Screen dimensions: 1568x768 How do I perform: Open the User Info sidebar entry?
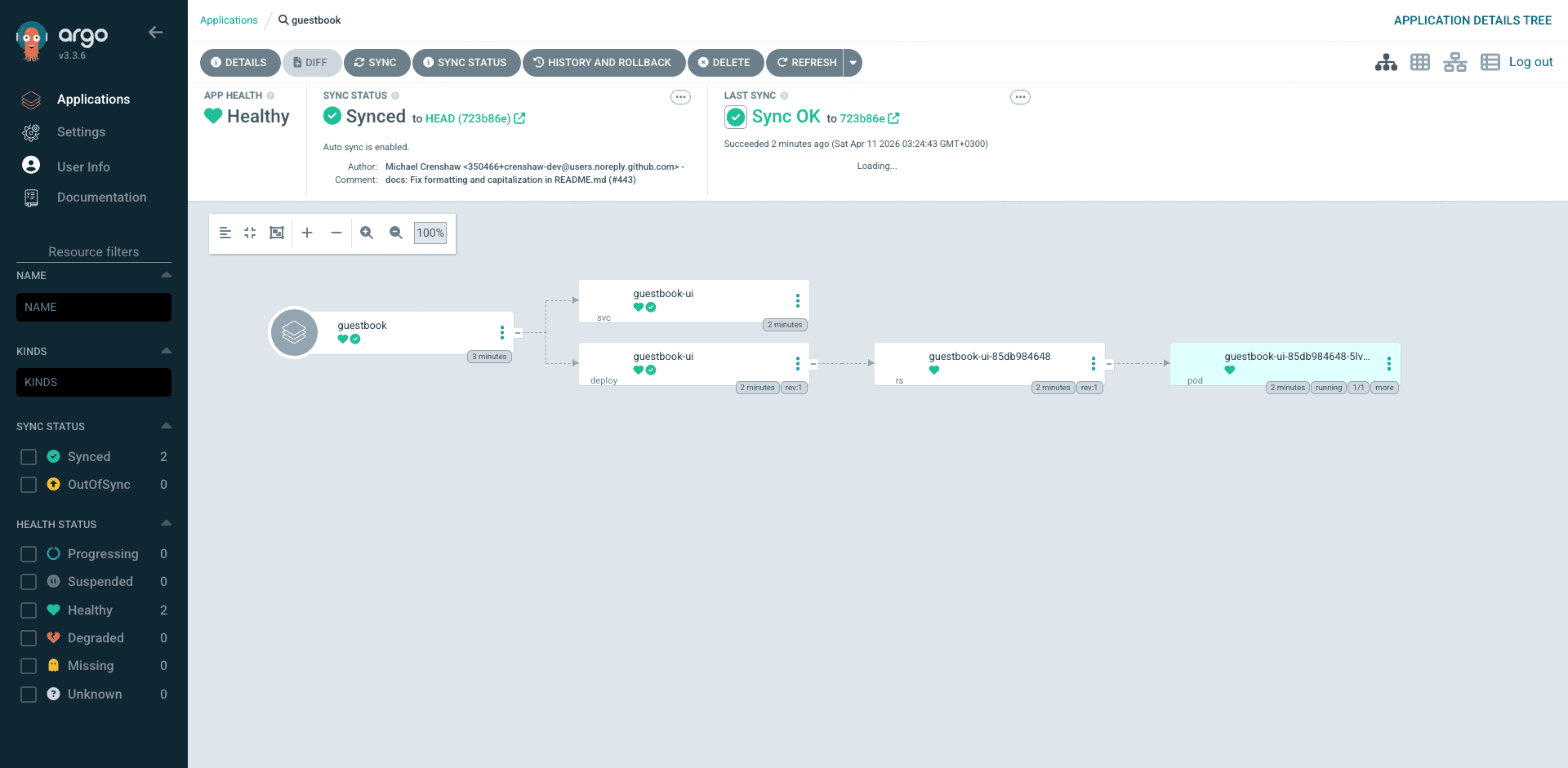pyautogui.click(x=83, y=166)
